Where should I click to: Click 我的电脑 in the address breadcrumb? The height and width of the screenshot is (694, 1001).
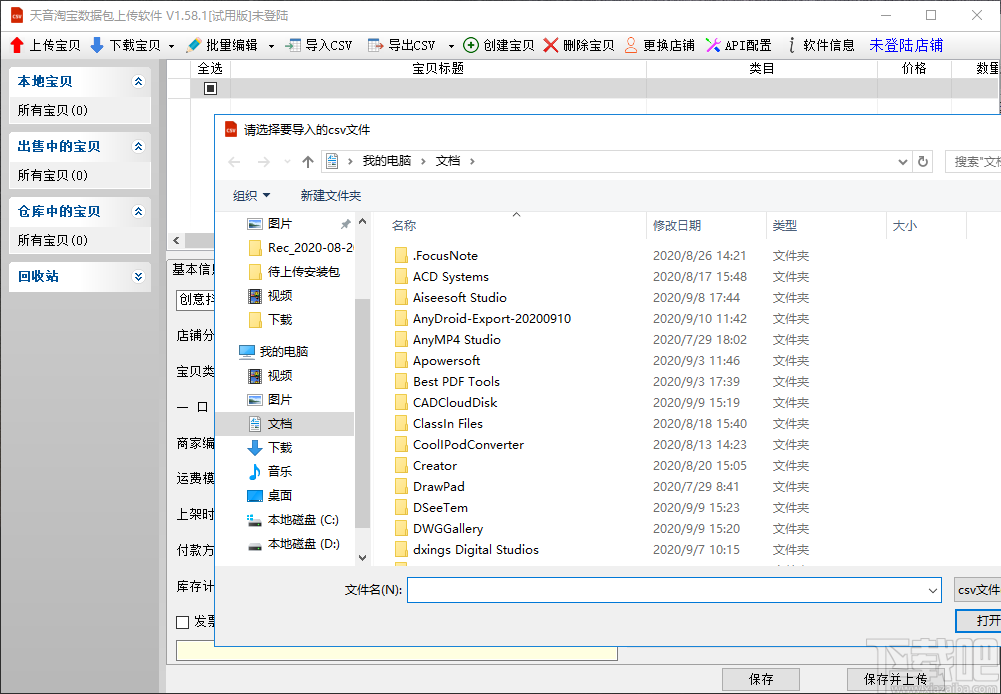tap(386, 161)
